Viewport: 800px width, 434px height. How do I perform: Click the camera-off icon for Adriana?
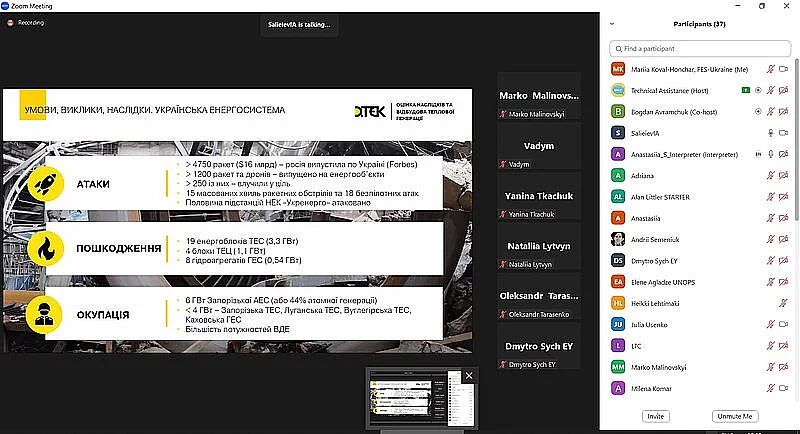click(x=783, y=175)
